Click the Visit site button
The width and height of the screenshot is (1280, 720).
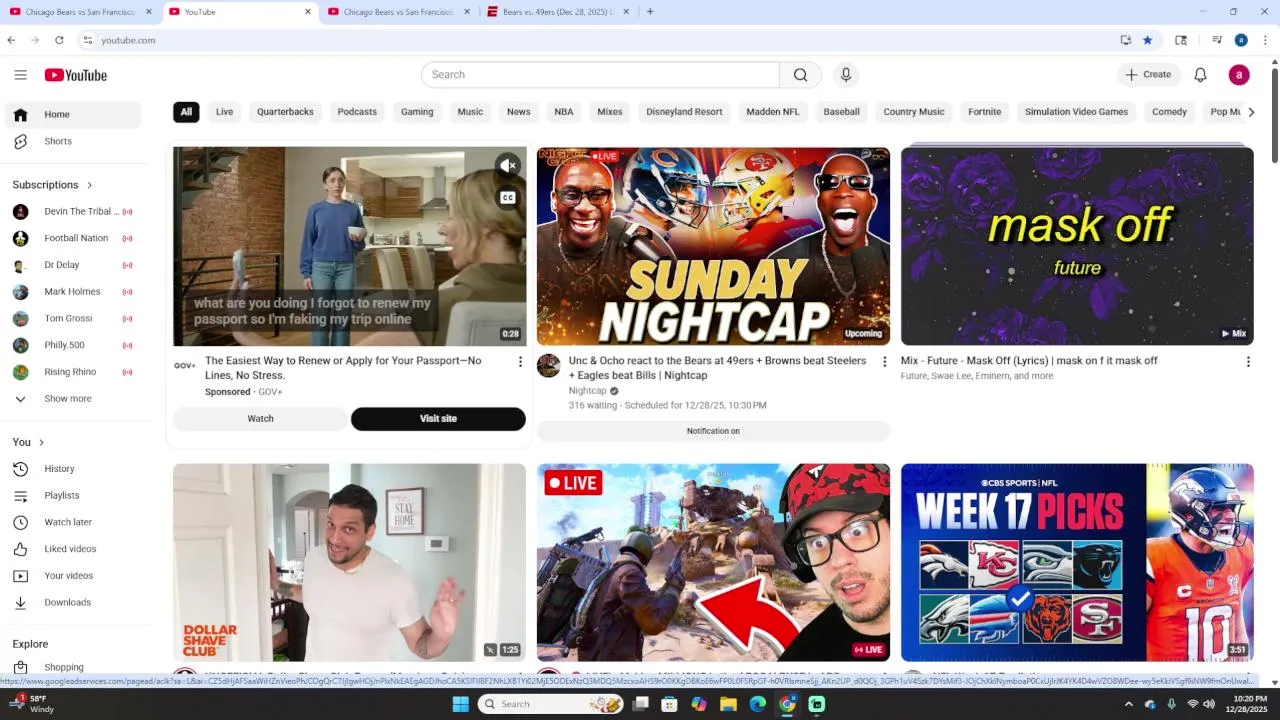click(x=438, y=419)
